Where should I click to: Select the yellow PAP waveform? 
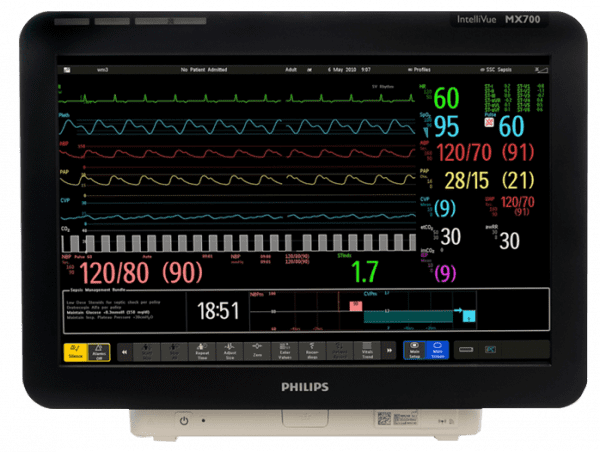pyautogui.click(x=237, y=179)
